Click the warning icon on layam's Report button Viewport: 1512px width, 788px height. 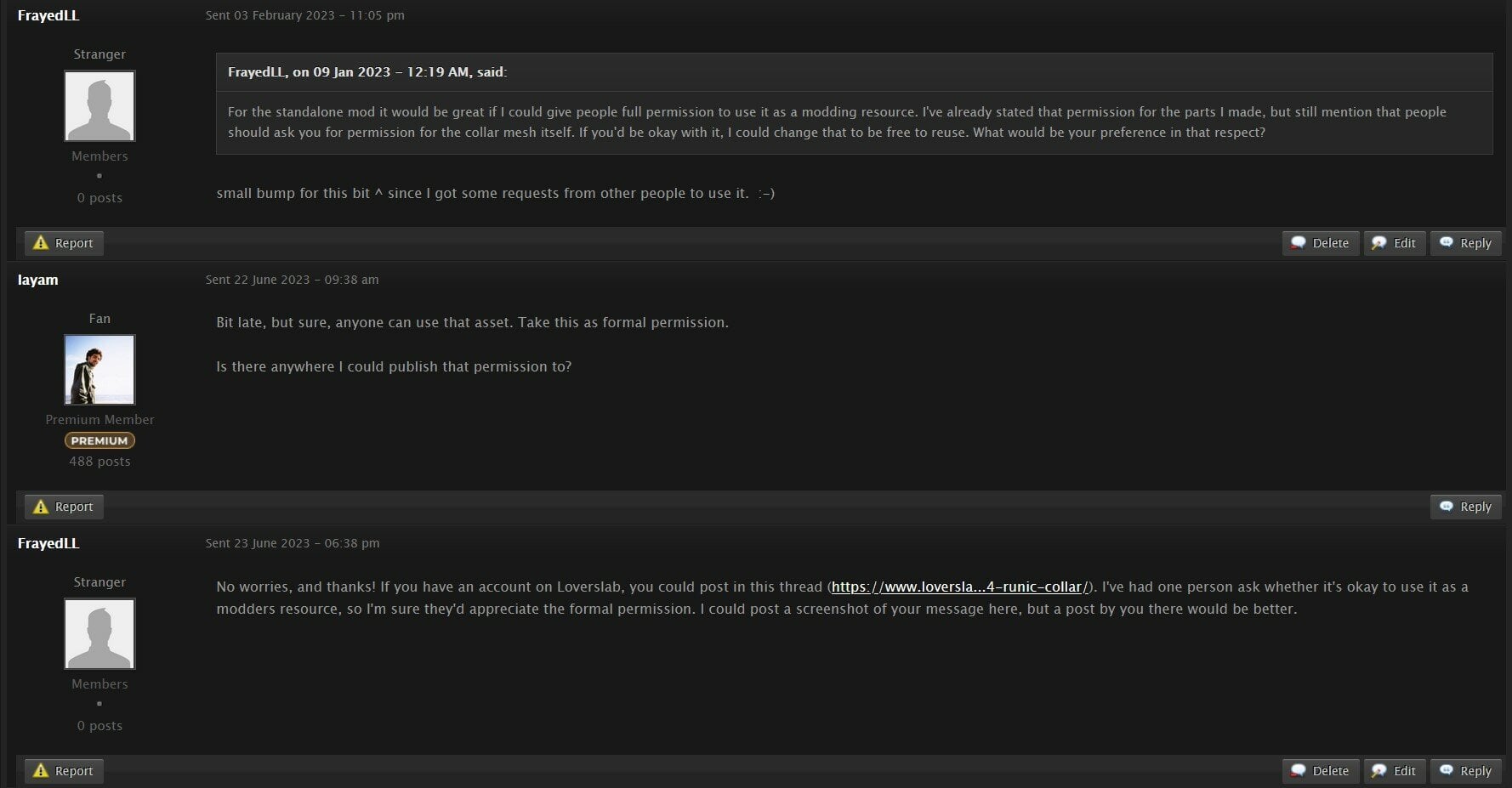41,507
